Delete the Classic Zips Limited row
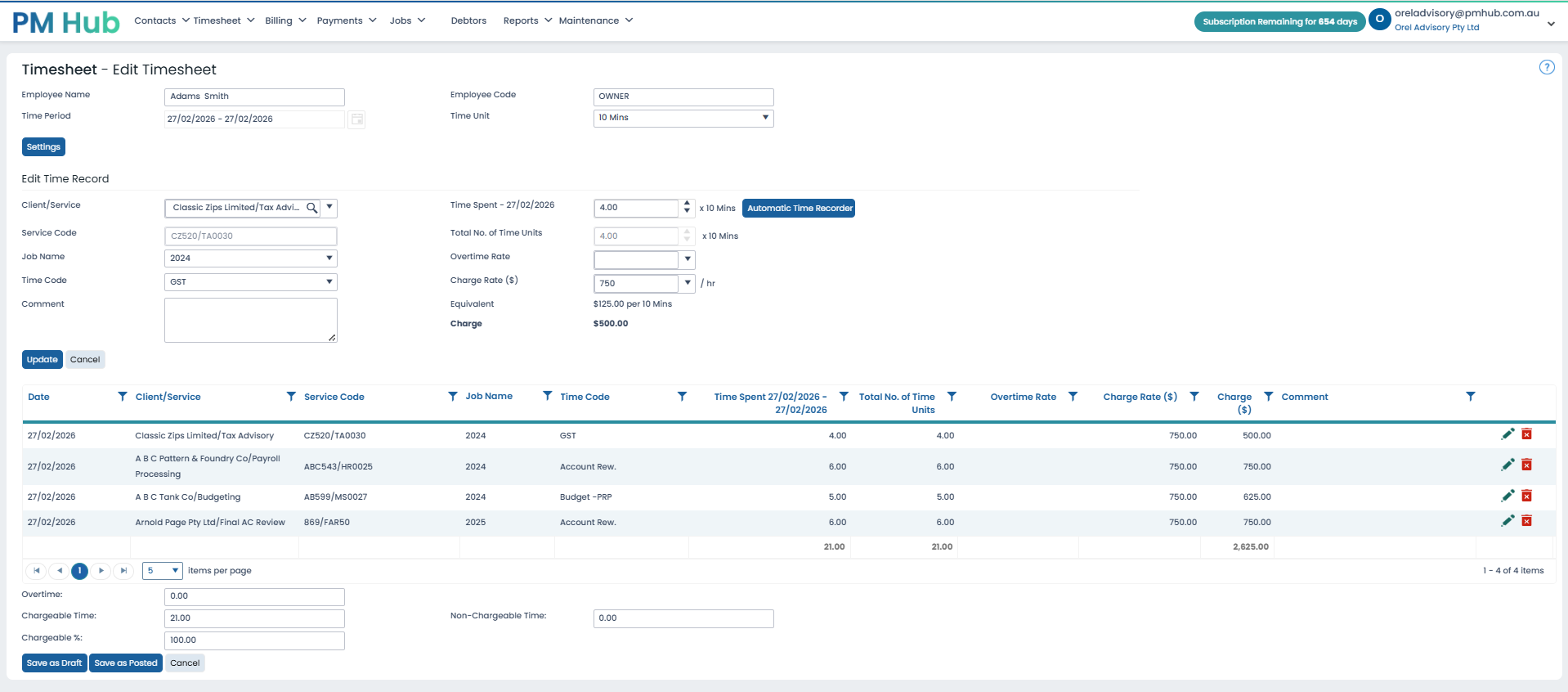The image size is (1568, 692). tap(1526, 434)
